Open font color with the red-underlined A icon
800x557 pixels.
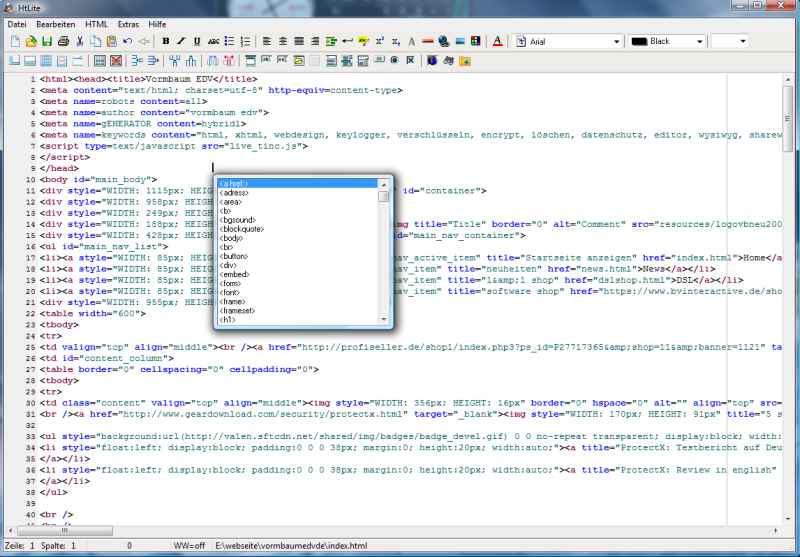click(497, 41)
